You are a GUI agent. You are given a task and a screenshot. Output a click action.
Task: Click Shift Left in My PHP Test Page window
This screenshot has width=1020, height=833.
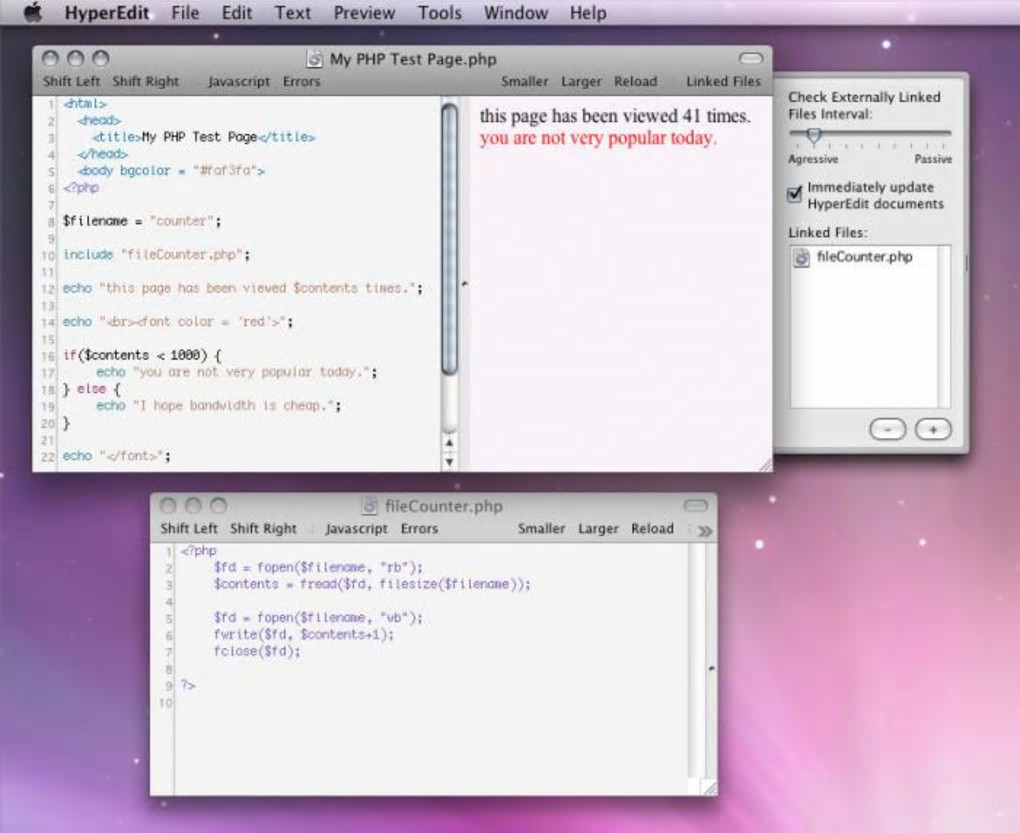(x=72, y=81)
